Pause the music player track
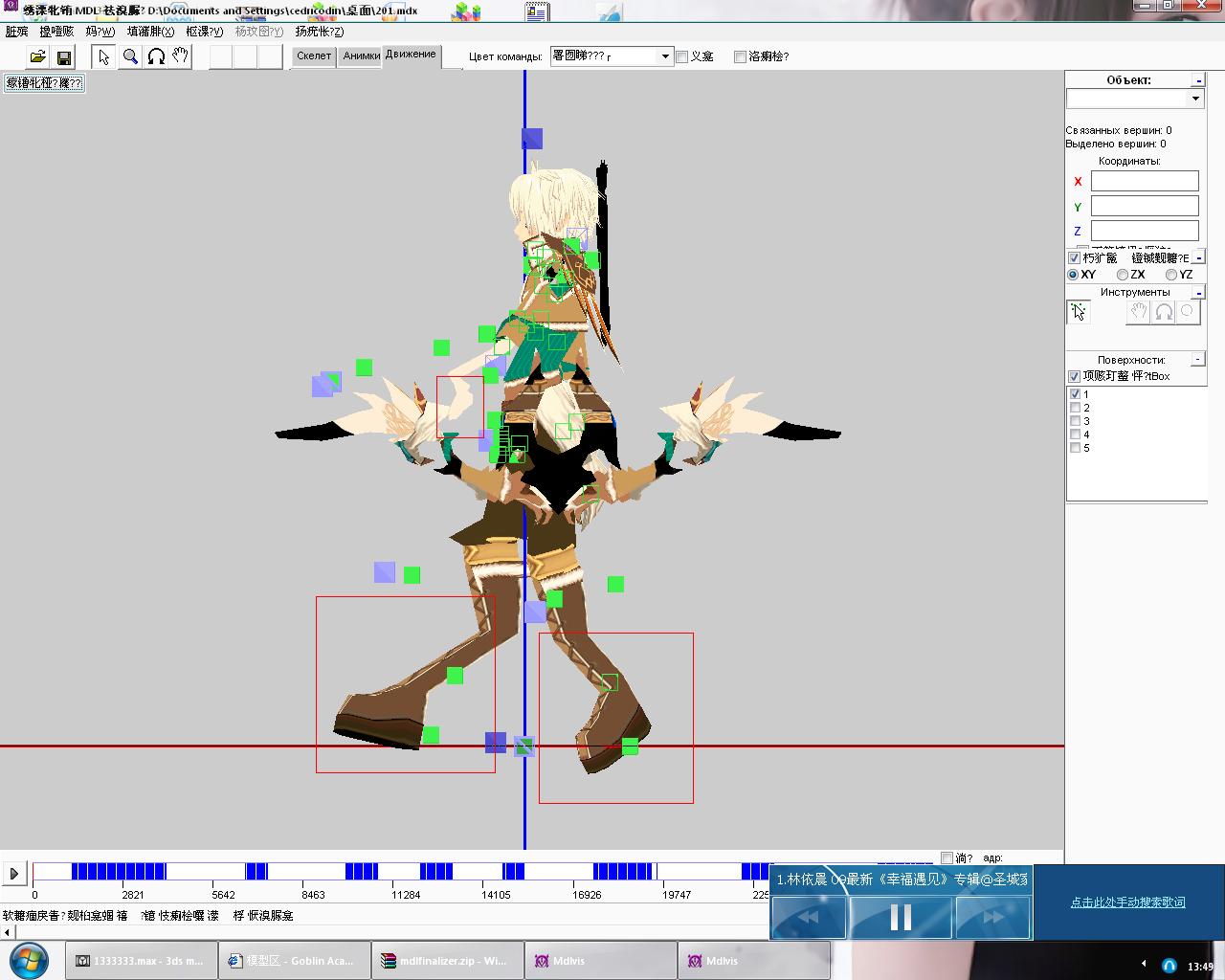This screenshot has width=1225, height=980. point(901,918)
